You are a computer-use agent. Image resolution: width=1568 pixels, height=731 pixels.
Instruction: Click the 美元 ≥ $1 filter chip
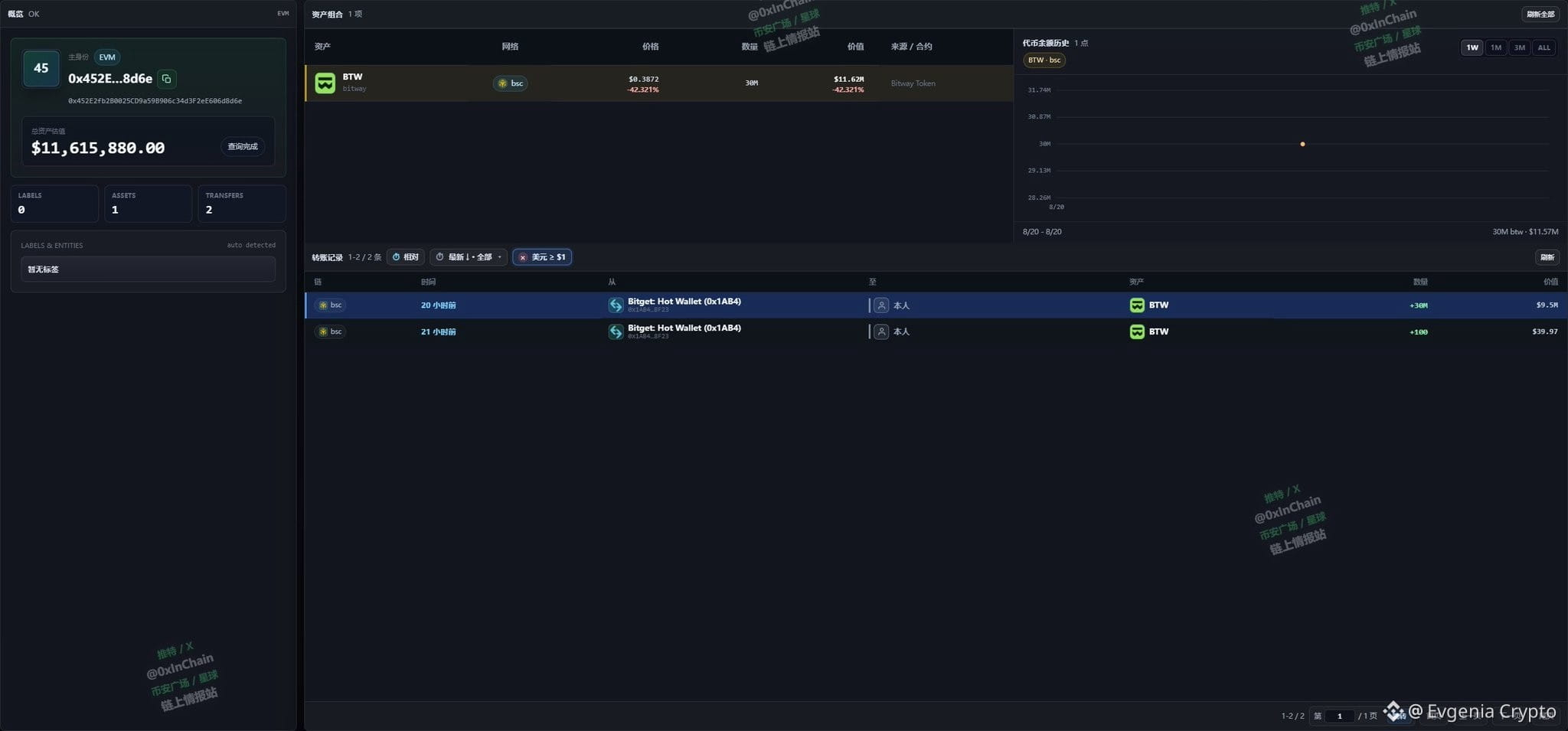point(542,257)
